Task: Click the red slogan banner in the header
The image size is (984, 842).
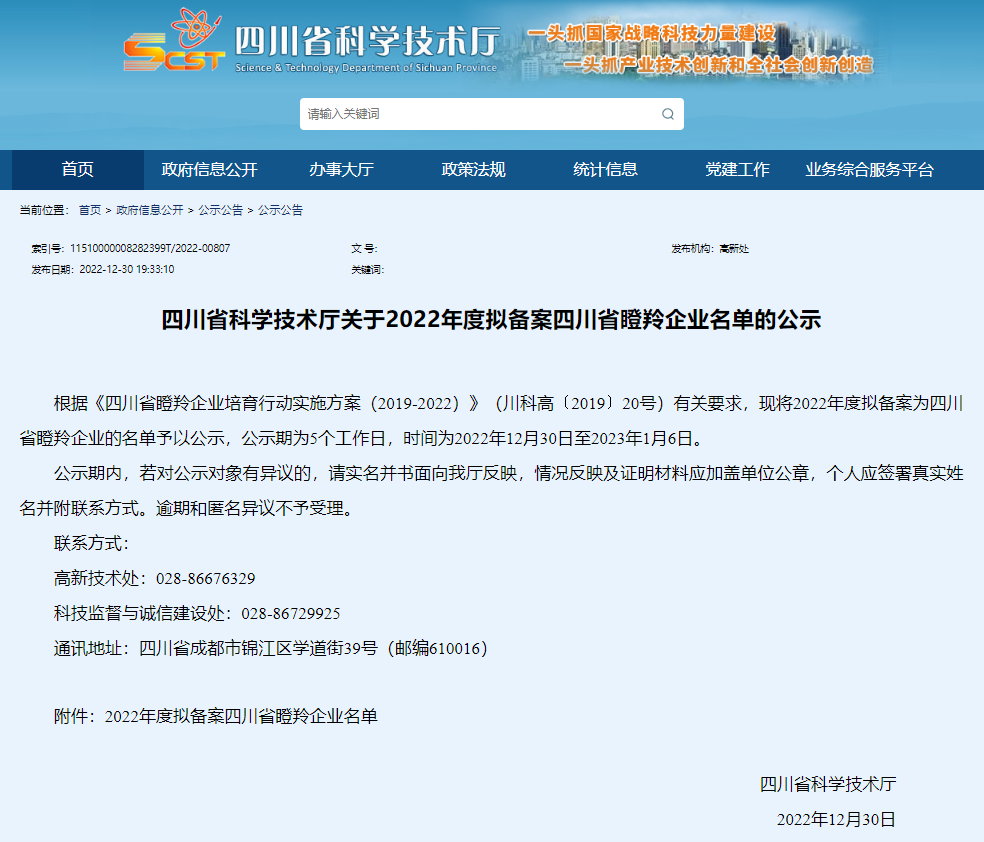Action: tap(700, 50)
